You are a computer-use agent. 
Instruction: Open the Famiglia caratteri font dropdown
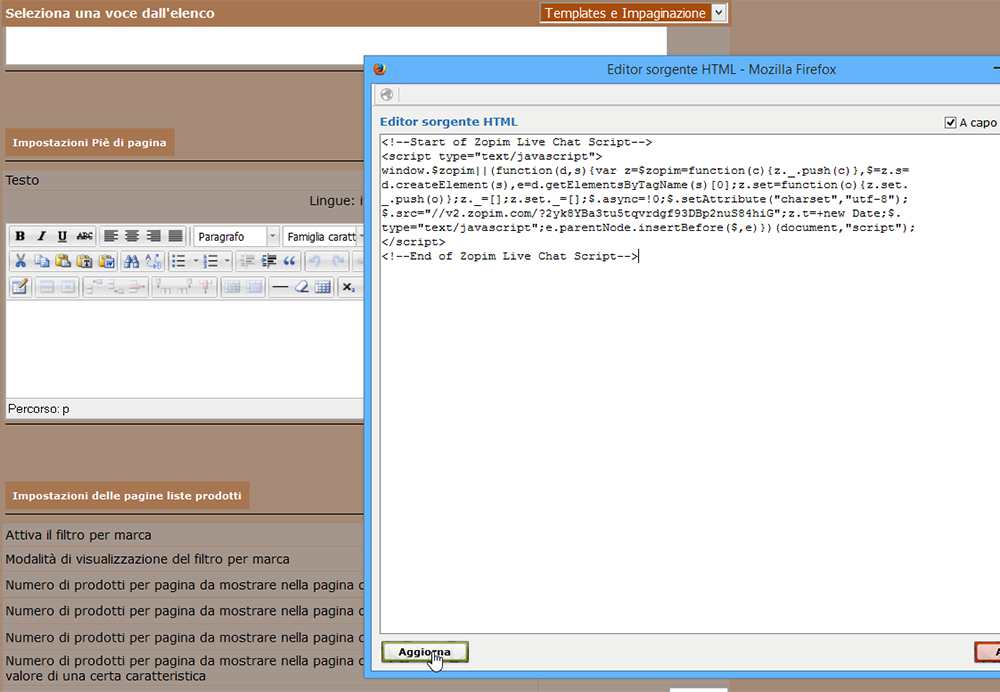[323, 237]
